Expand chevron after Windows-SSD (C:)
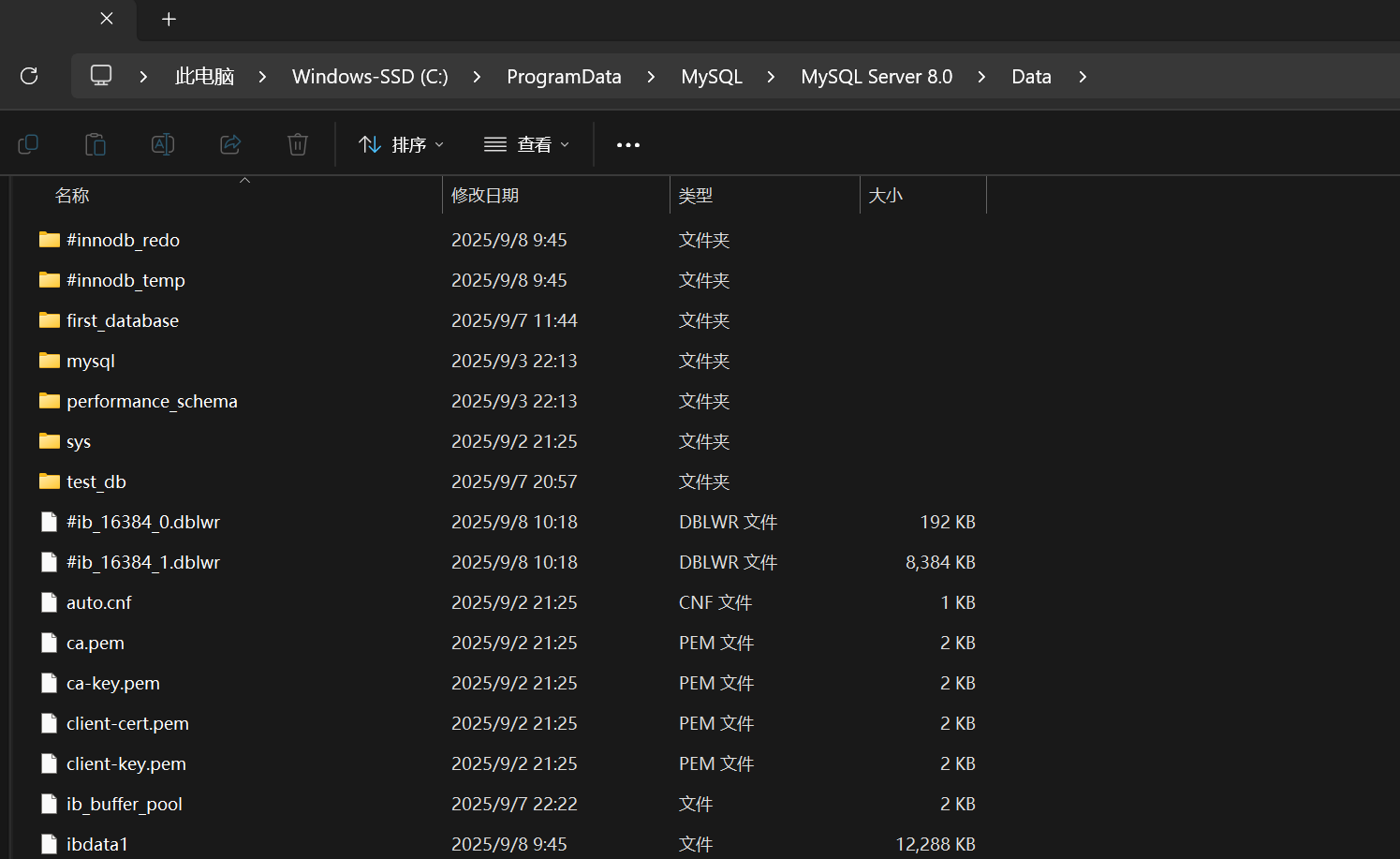This screenshot has height=859, width=1400. click(477, 76)
